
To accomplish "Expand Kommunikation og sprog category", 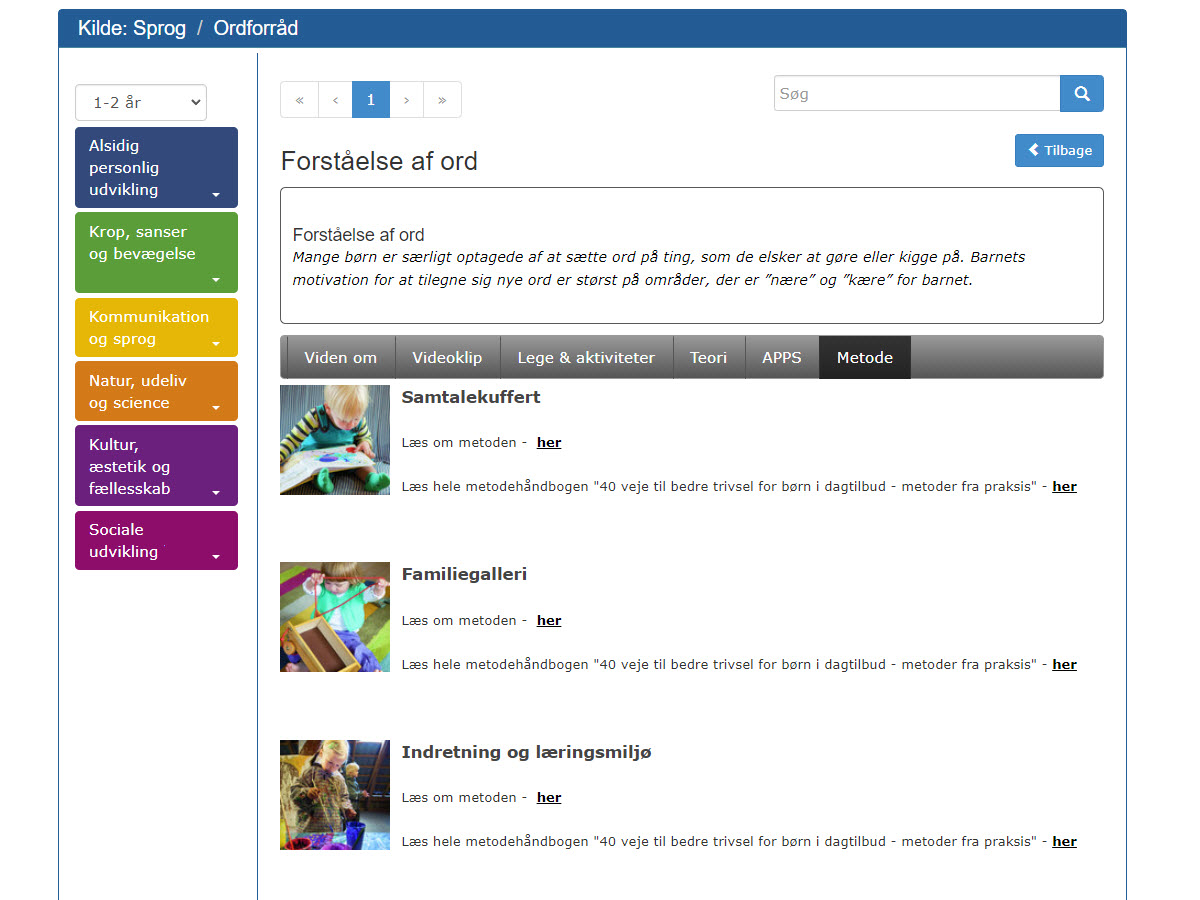I will 156,328.
